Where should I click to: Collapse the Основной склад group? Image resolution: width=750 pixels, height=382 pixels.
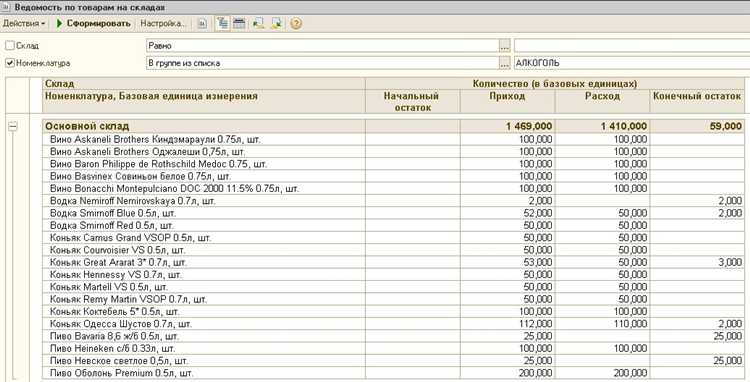click(12, 127)
